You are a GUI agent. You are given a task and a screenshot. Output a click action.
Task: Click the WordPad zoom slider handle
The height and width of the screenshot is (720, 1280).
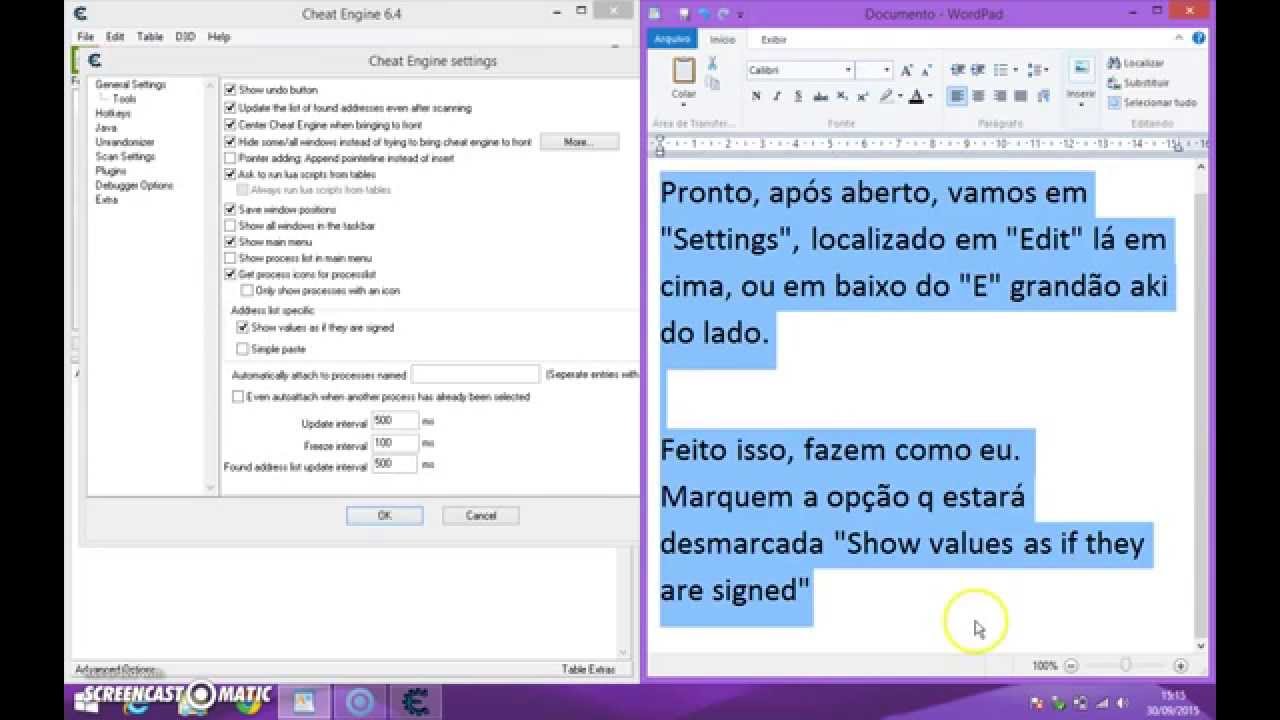tap(1126, 665)
